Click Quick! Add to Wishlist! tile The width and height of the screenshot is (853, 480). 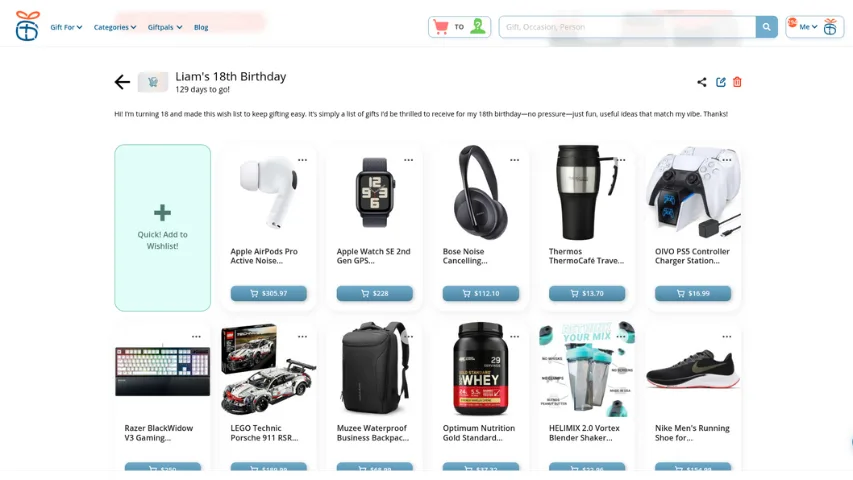pyautogui.click(x=163, y=228)
